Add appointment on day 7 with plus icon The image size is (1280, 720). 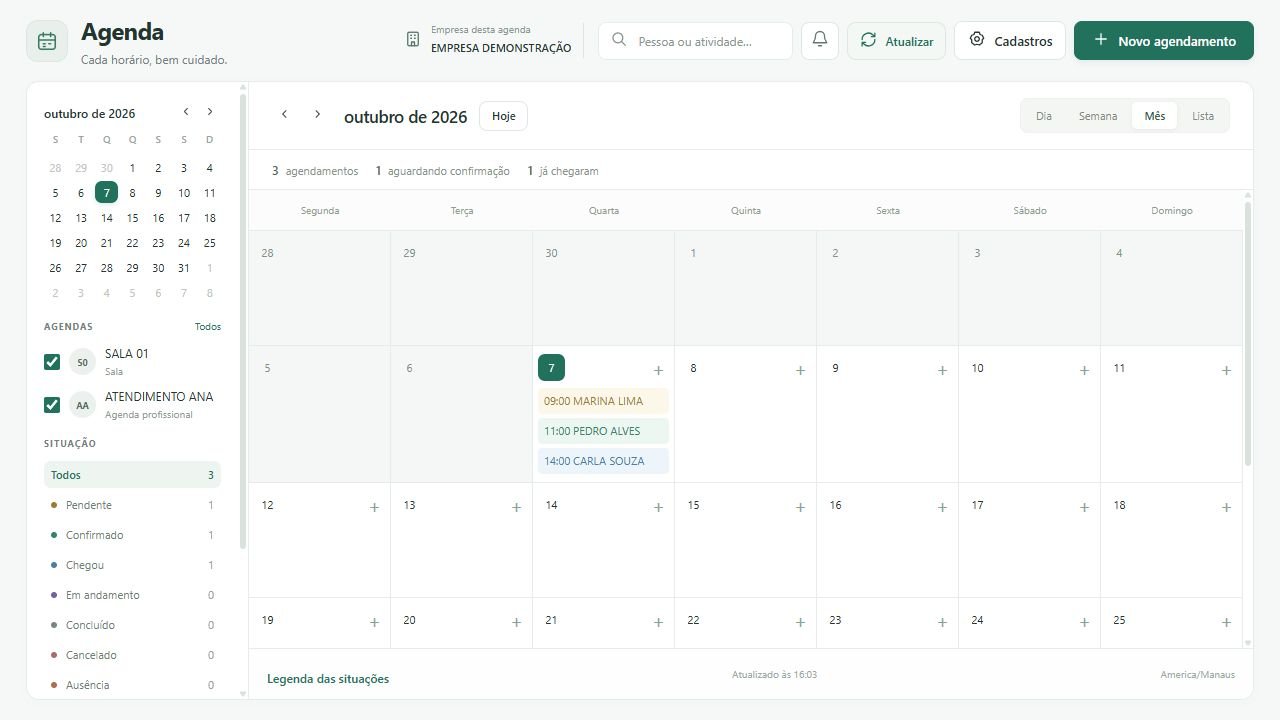click(658, 370)
